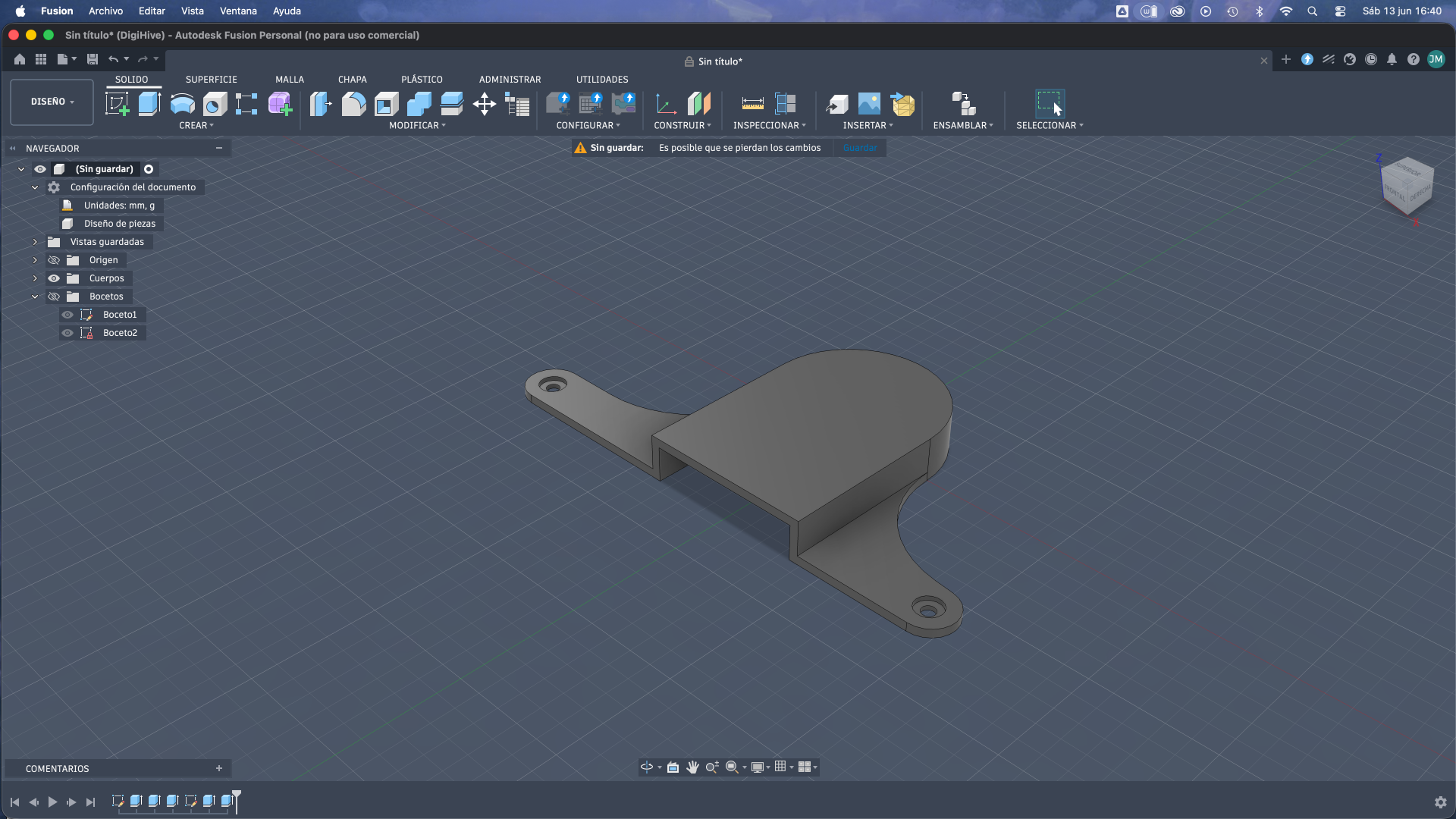Select the Hole tool icon
Screen dimensions: 1456x819
(x=215, y=104)
